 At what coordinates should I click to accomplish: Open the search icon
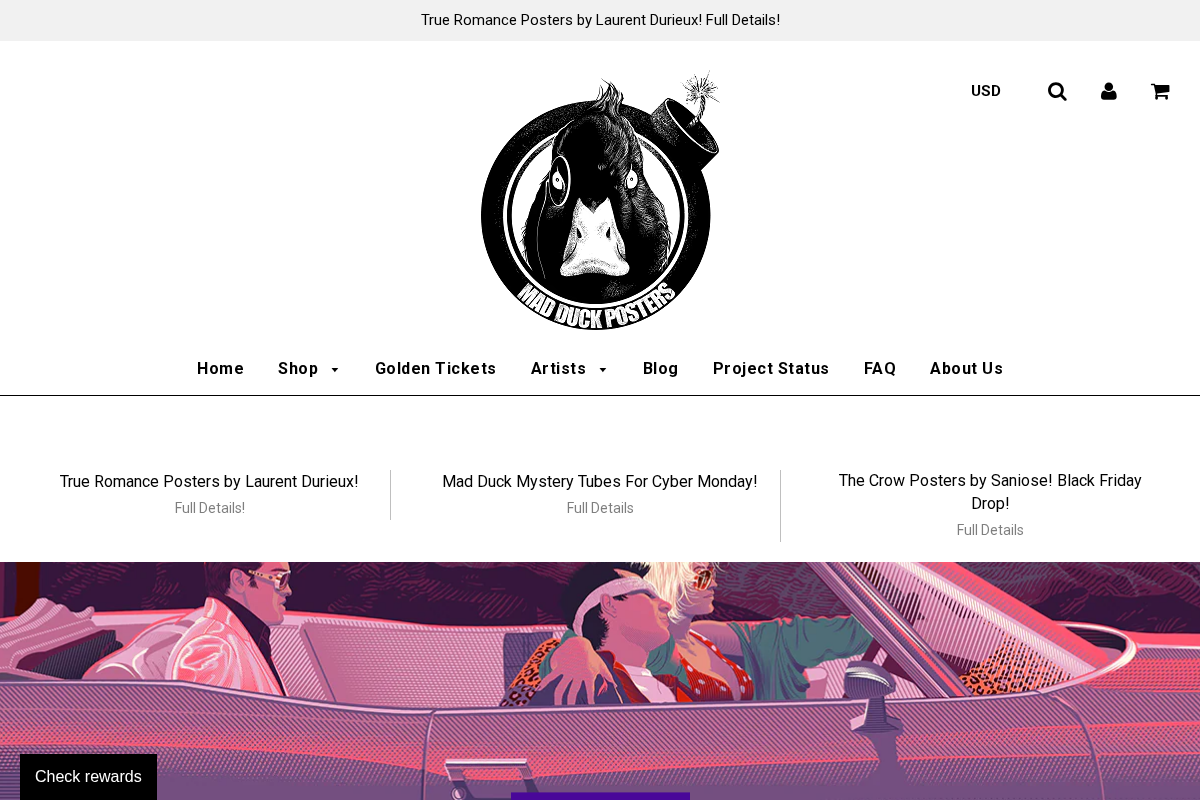(1057, 91)
